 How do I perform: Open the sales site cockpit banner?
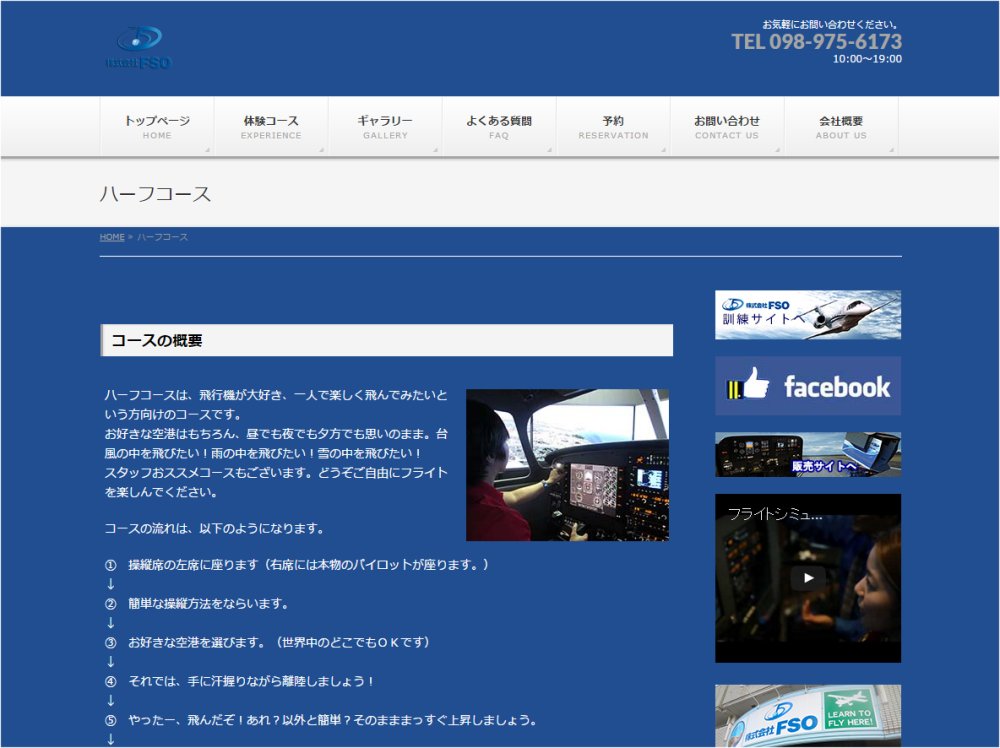tap(808, 454)
